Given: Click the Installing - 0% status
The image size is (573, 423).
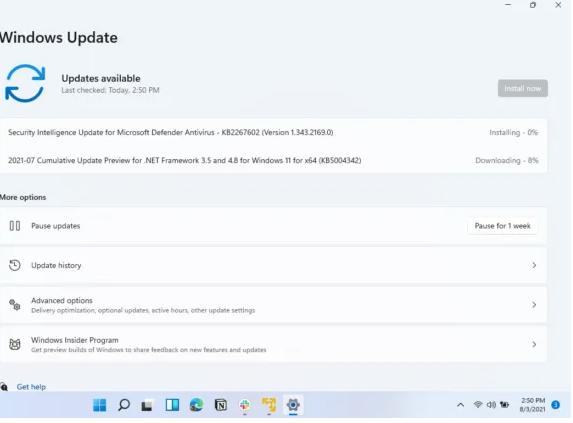Looking at the screenshot, I should (x=513, y=133).
